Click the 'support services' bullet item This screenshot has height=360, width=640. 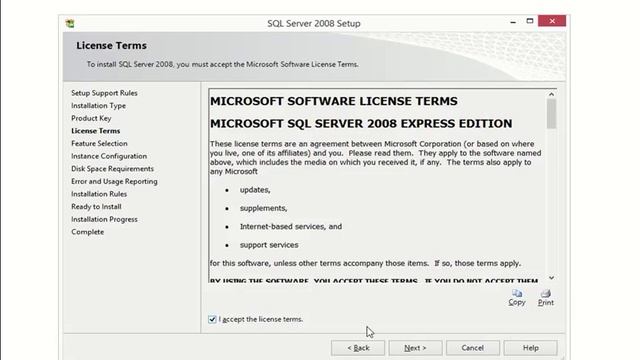pos(269,245)
